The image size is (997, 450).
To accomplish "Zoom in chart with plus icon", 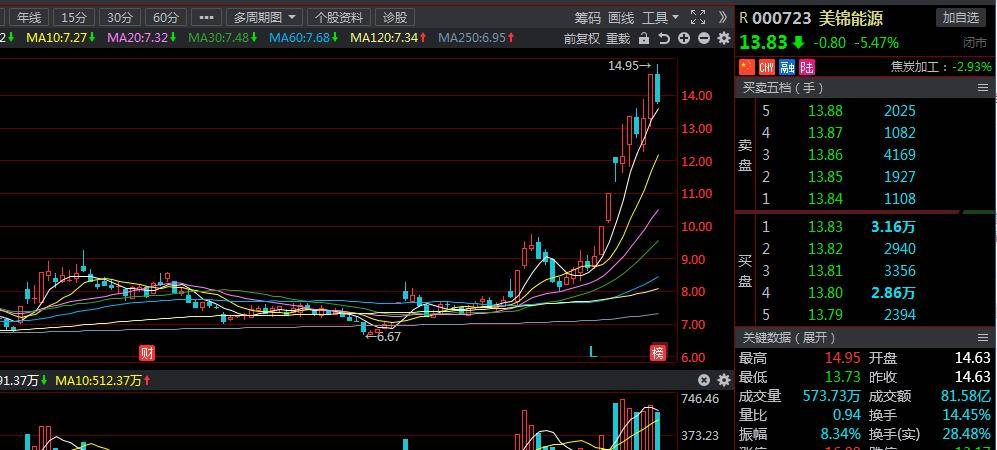I will pyautogui.click(x=684, y=39).
